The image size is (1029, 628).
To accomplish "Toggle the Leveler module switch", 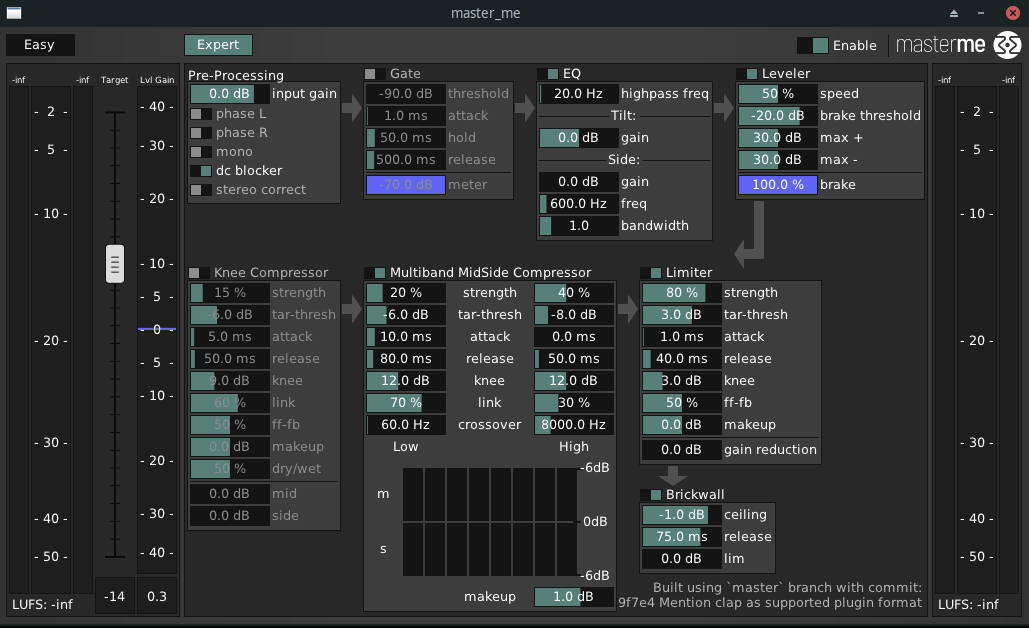I will click(747, 73).
